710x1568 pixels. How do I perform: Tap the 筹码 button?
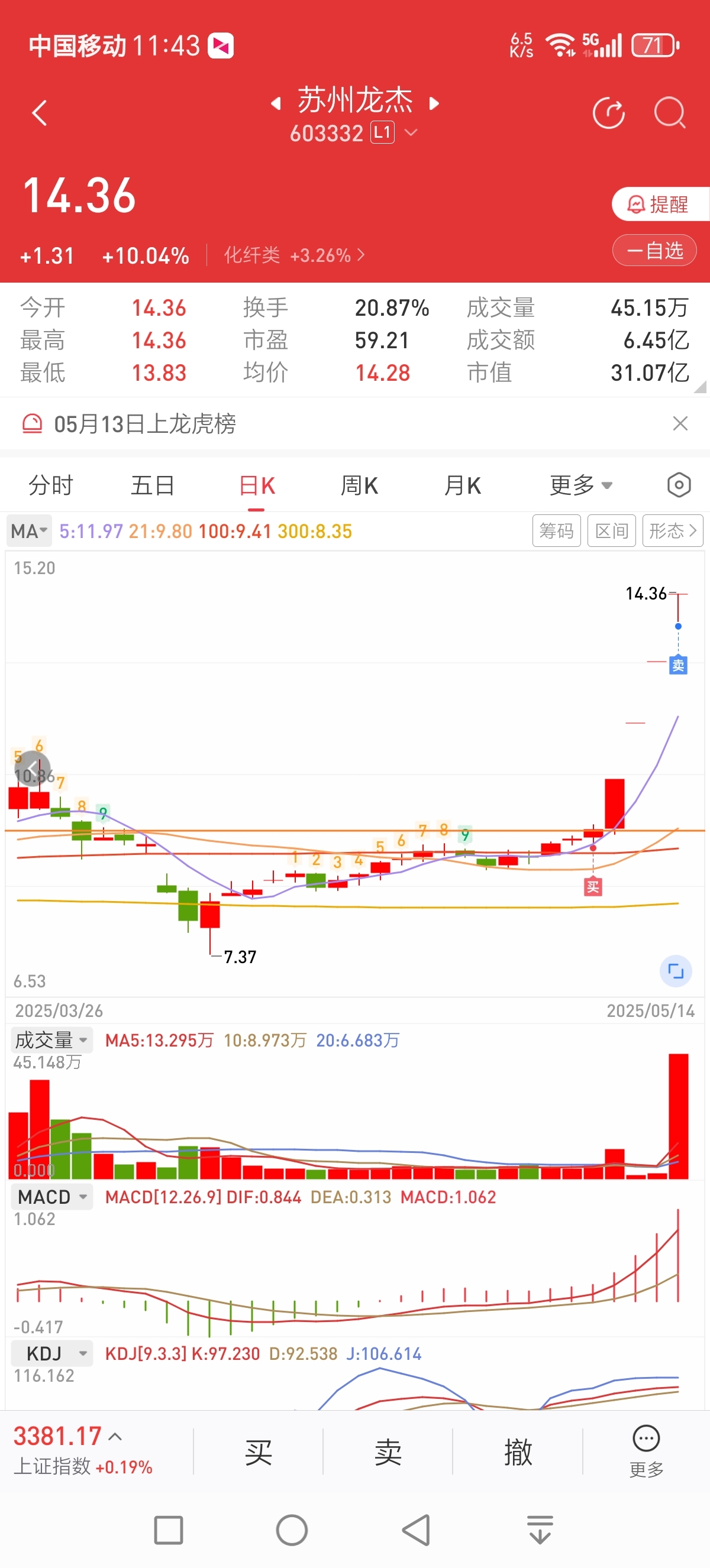click(x=557, y=532)
